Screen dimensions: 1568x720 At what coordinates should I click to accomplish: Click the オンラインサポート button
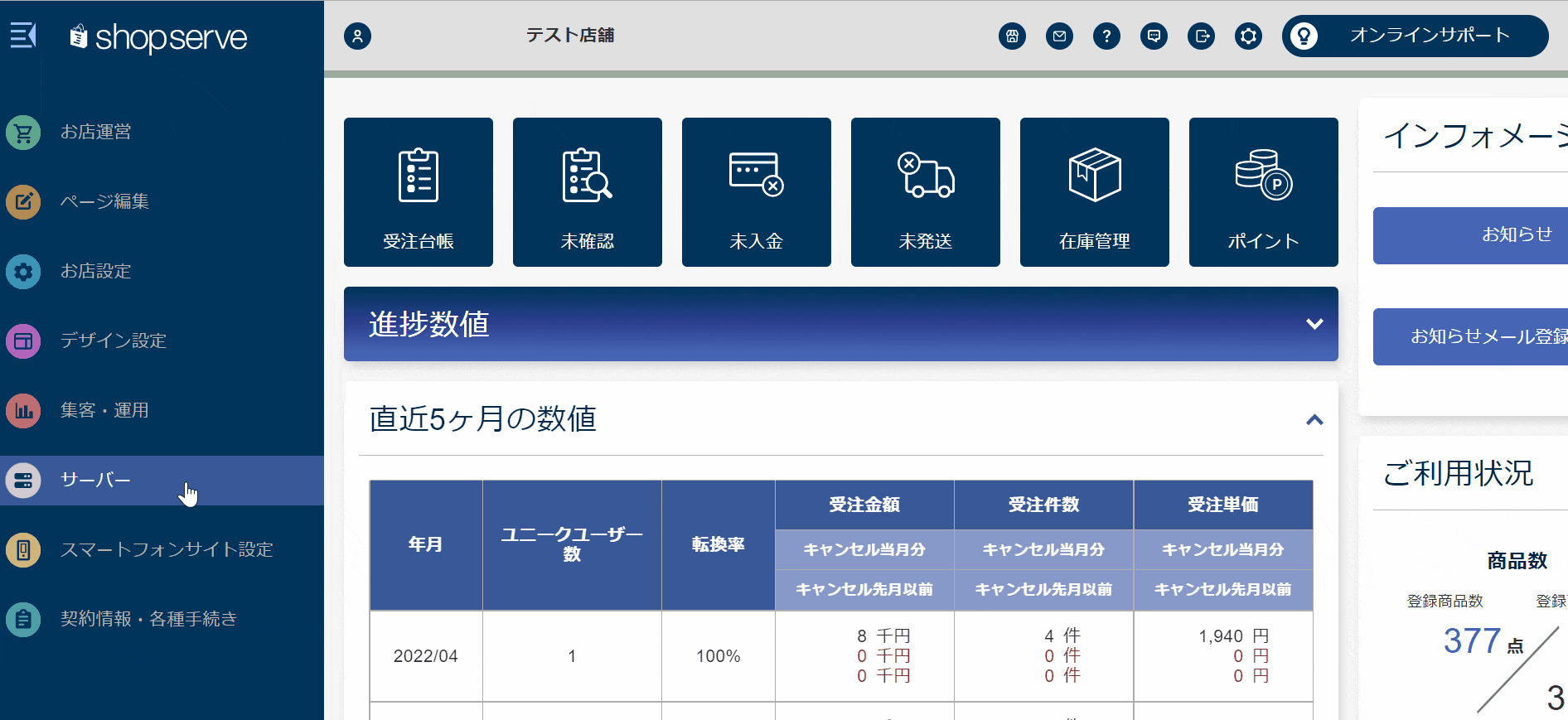point(1415,36)
